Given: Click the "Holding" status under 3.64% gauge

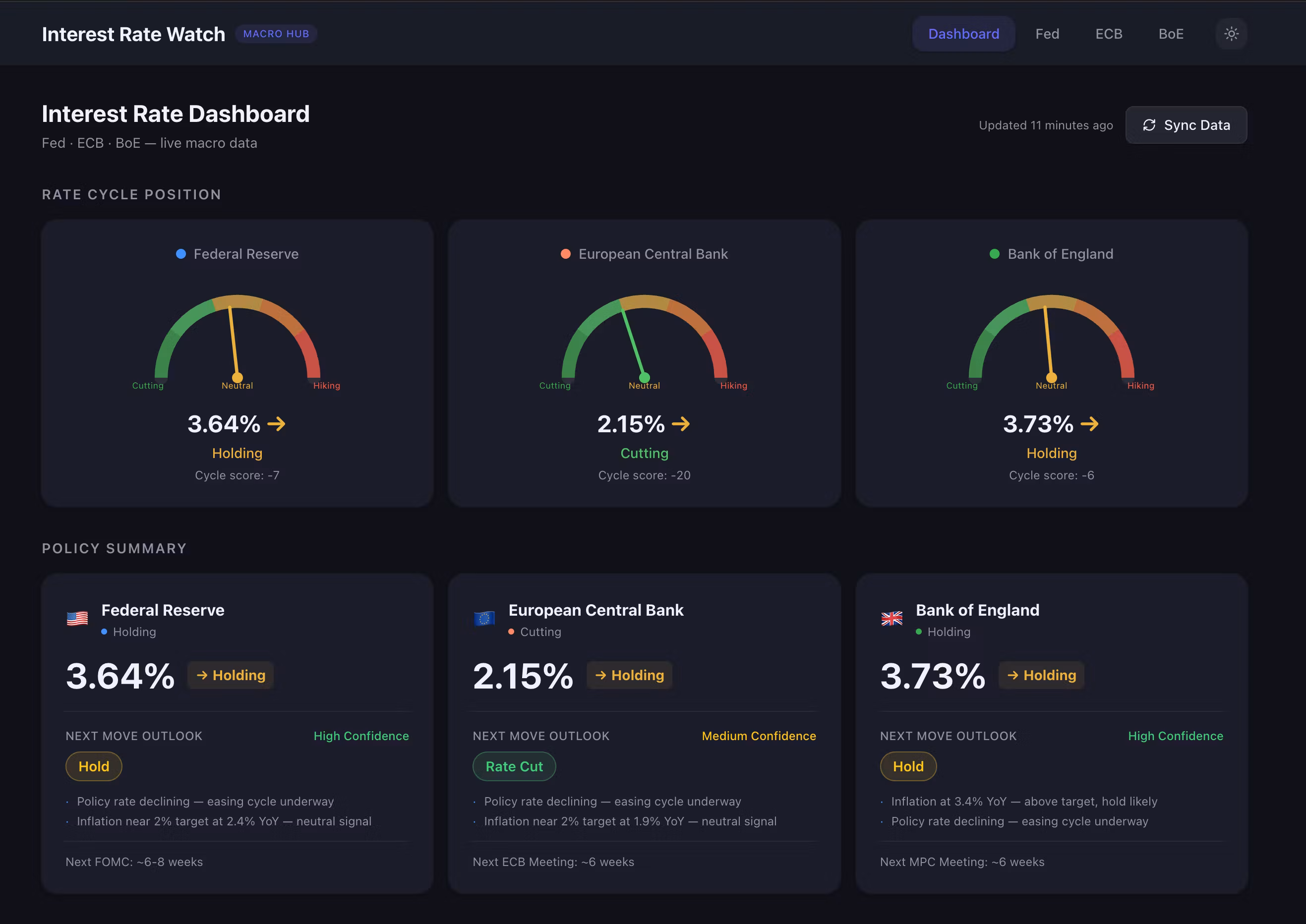Looking at the screenshot, I should (x=237, y=453).
